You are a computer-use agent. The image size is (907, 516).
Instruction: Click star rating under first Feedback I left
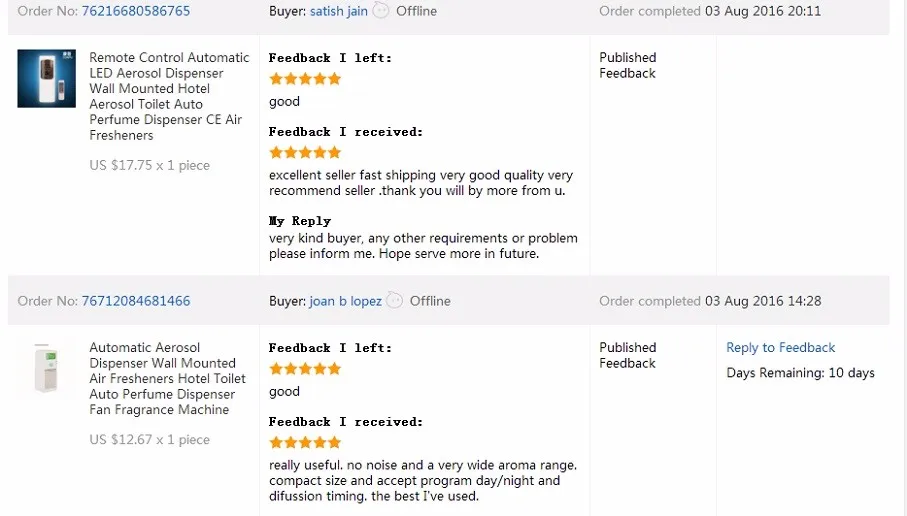coord(305,79)
